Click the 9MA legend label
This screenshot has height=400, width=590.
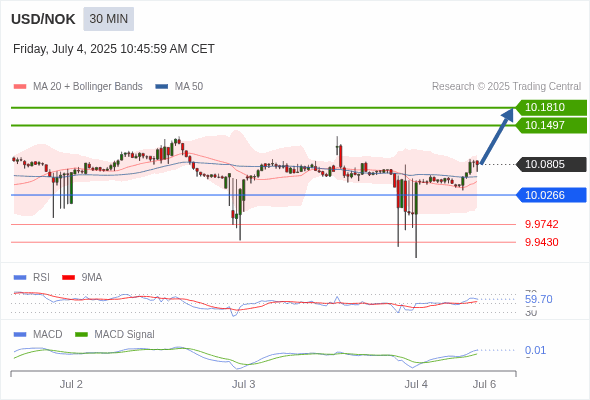92,277
